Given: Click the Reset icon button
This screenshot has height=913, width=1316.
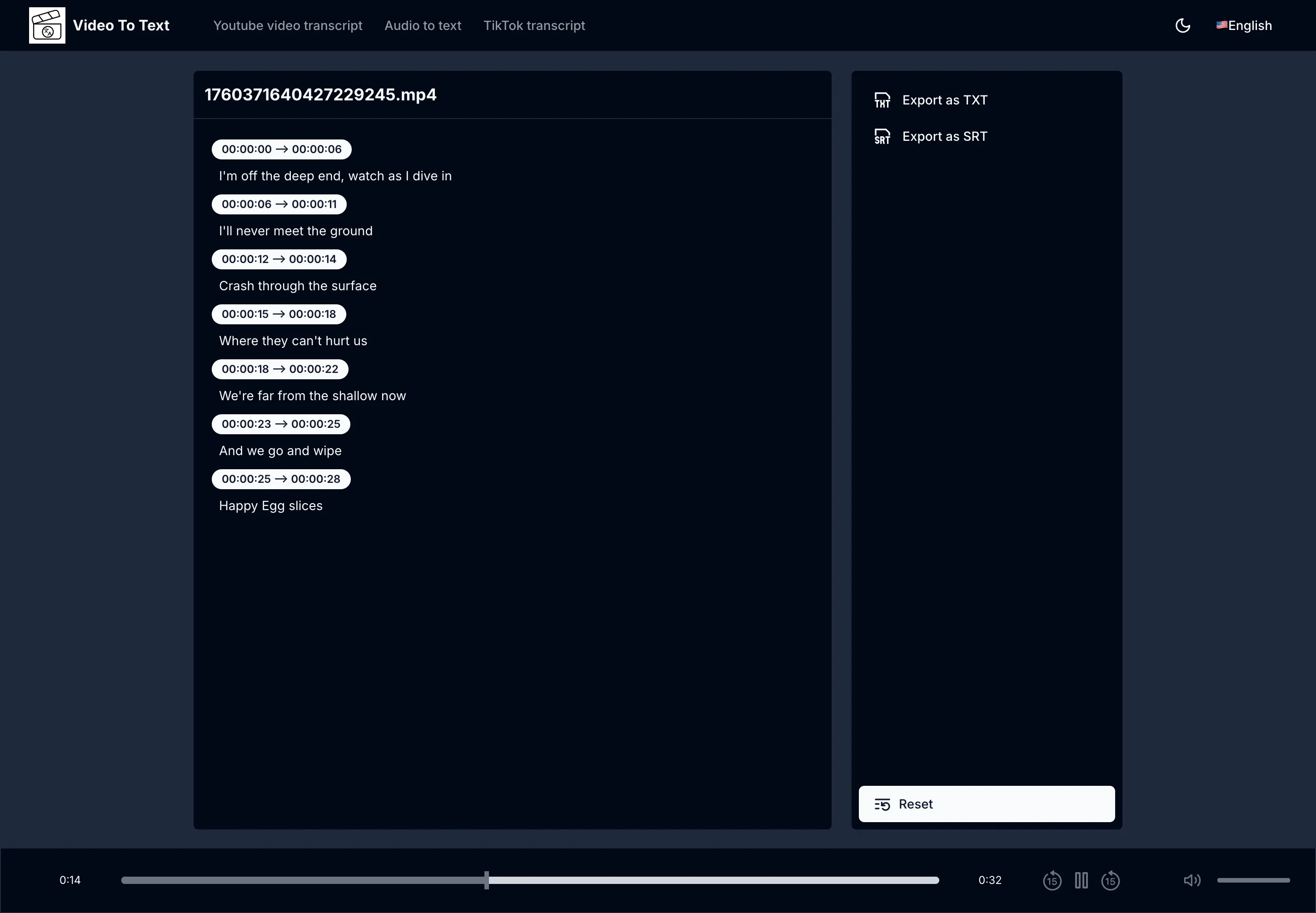Looking at the screenshot, I should pos(881,804).
